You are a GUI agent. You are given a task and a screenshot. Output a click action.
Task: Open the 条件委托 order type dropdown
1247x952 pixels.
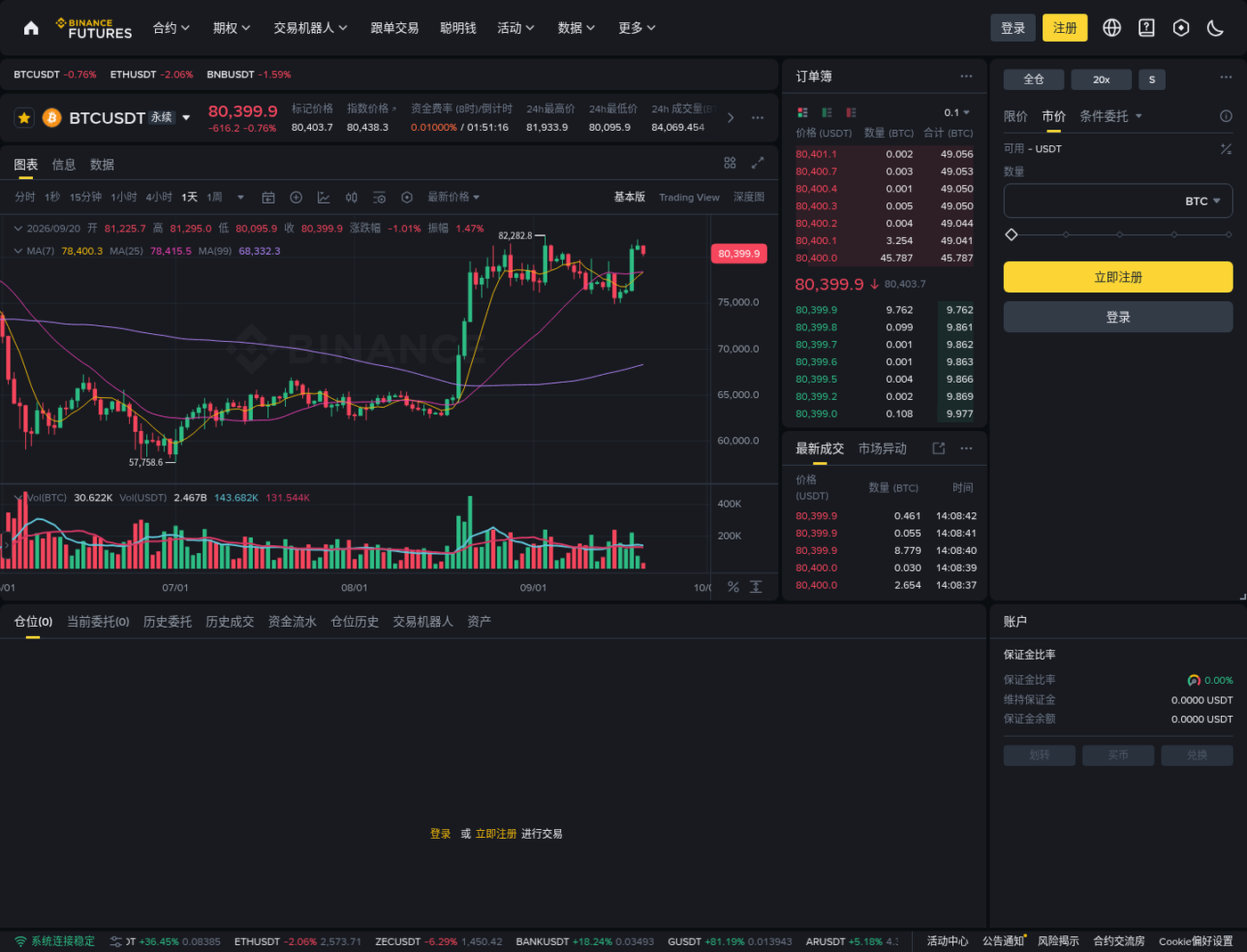tap(1111, 116)
